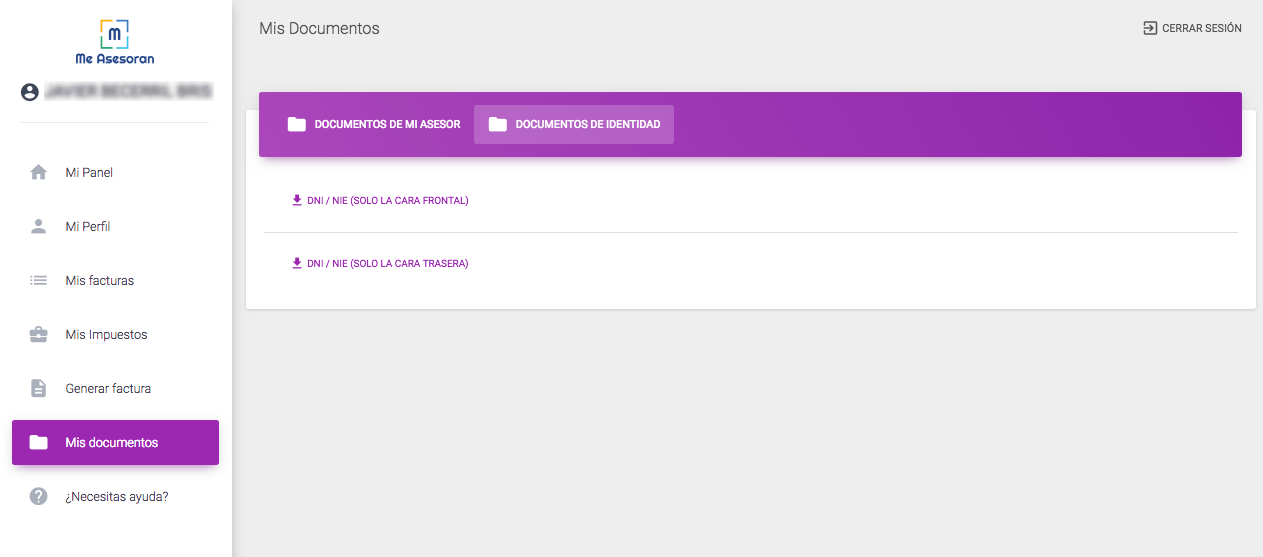This screenshot has height=557, width=1263.
Task: Click the home icon beside Mi Panel
Action: coord(39,172)
